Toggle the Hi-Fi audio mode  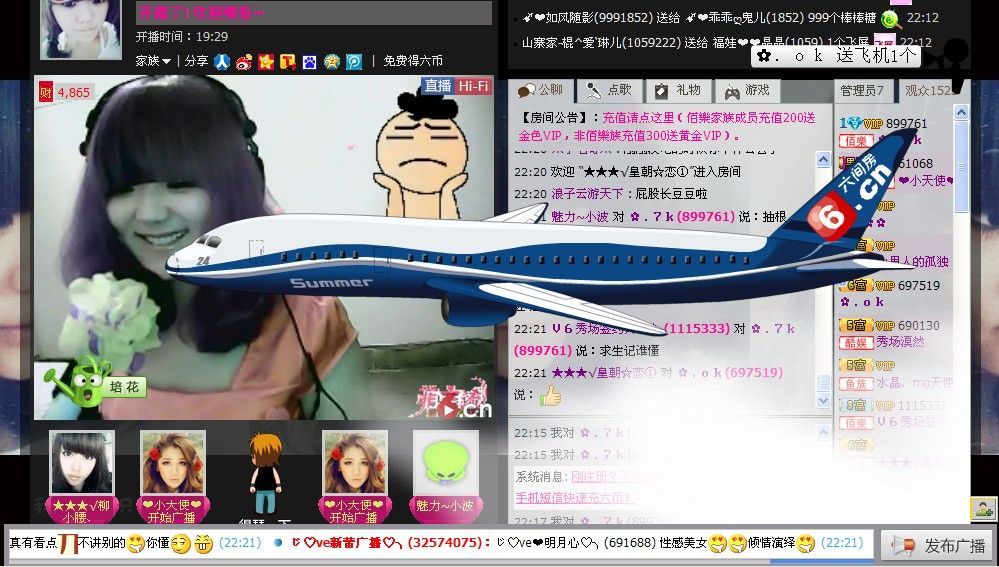coord(473,86)
